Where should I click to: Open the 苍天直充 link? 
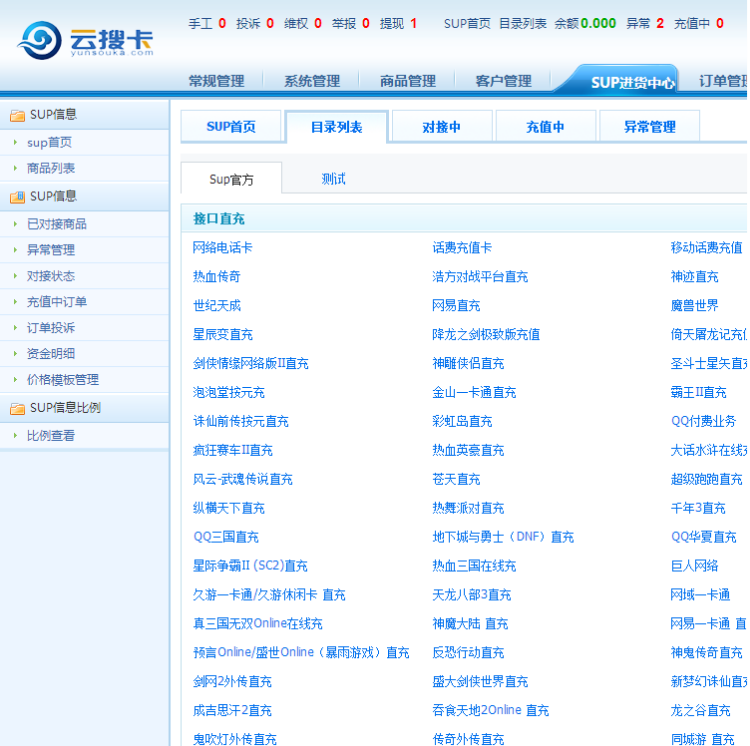(x=456, y=479)
